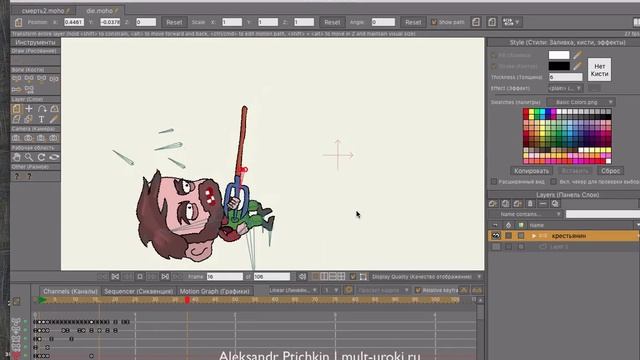This screenshot has height=360, width=640.
Task: Select the Shear Layer tool
Action: 16,119
